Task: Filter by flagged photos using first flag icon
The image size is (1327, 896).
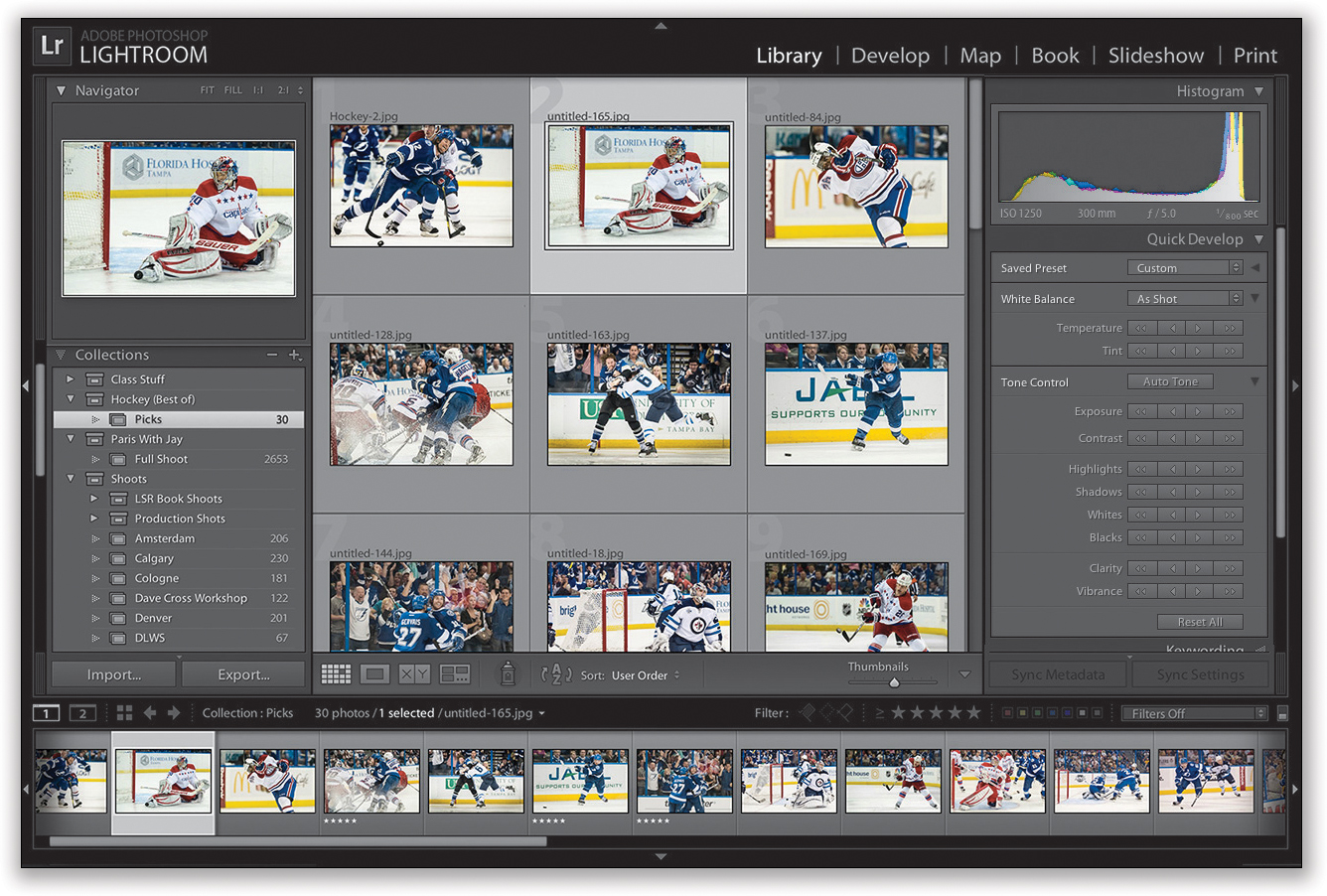Action: [x=808, y=712]
